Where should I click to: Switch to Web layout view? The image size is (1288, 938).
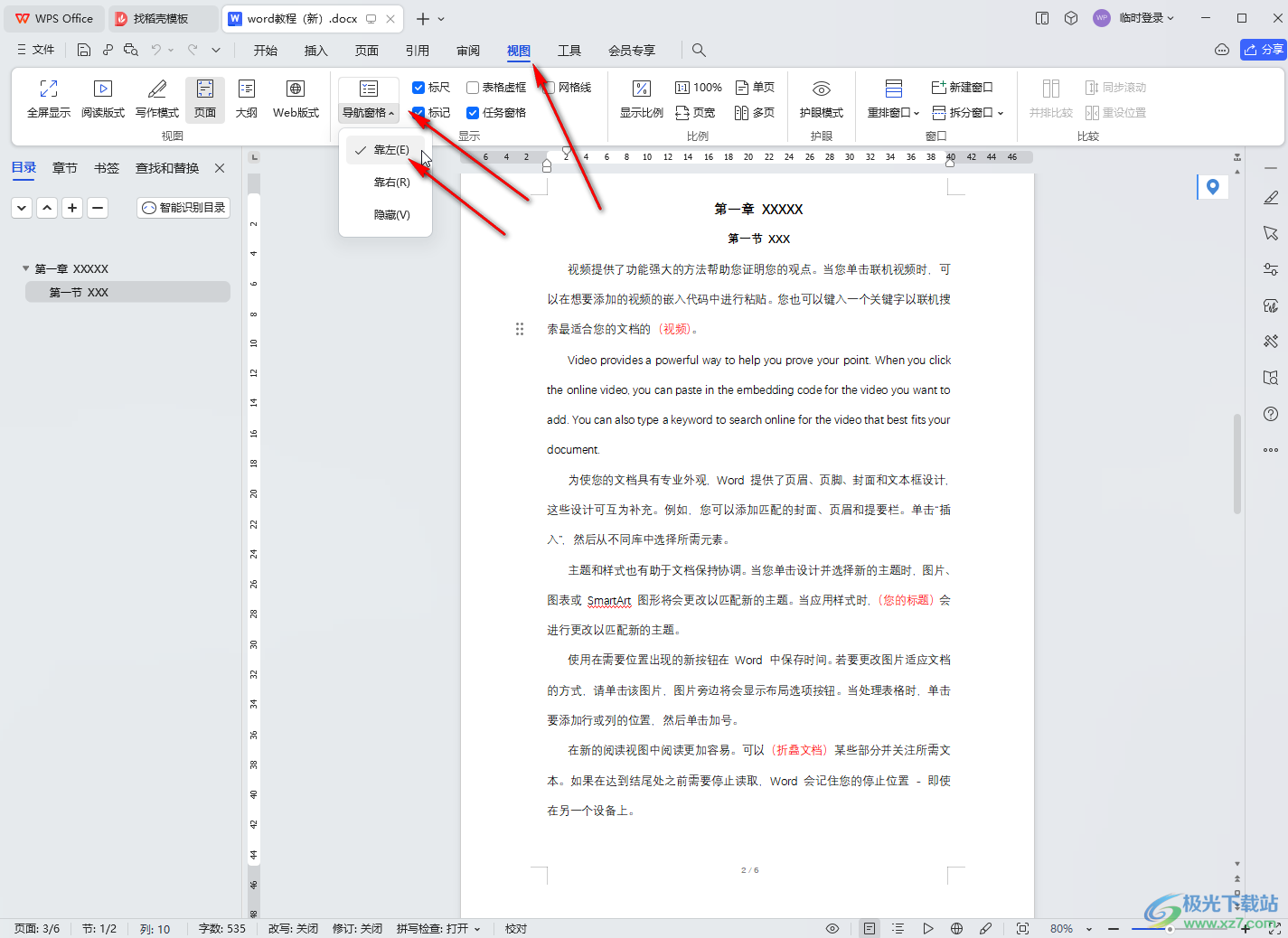click(296, 98)
